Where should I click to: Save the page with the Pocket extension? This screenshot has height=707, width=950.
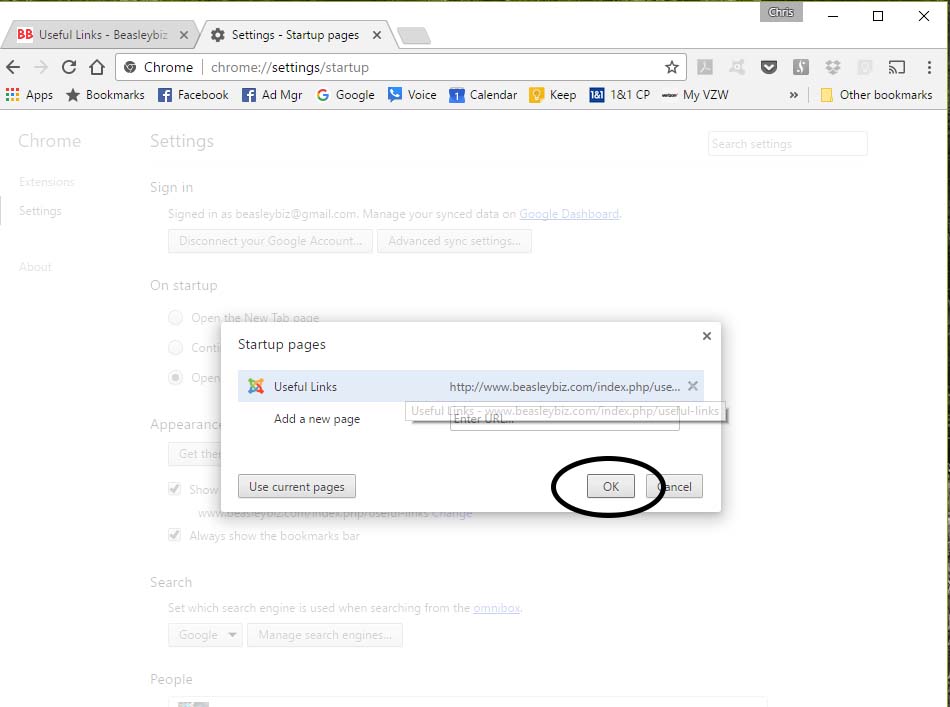click(769, 66)
